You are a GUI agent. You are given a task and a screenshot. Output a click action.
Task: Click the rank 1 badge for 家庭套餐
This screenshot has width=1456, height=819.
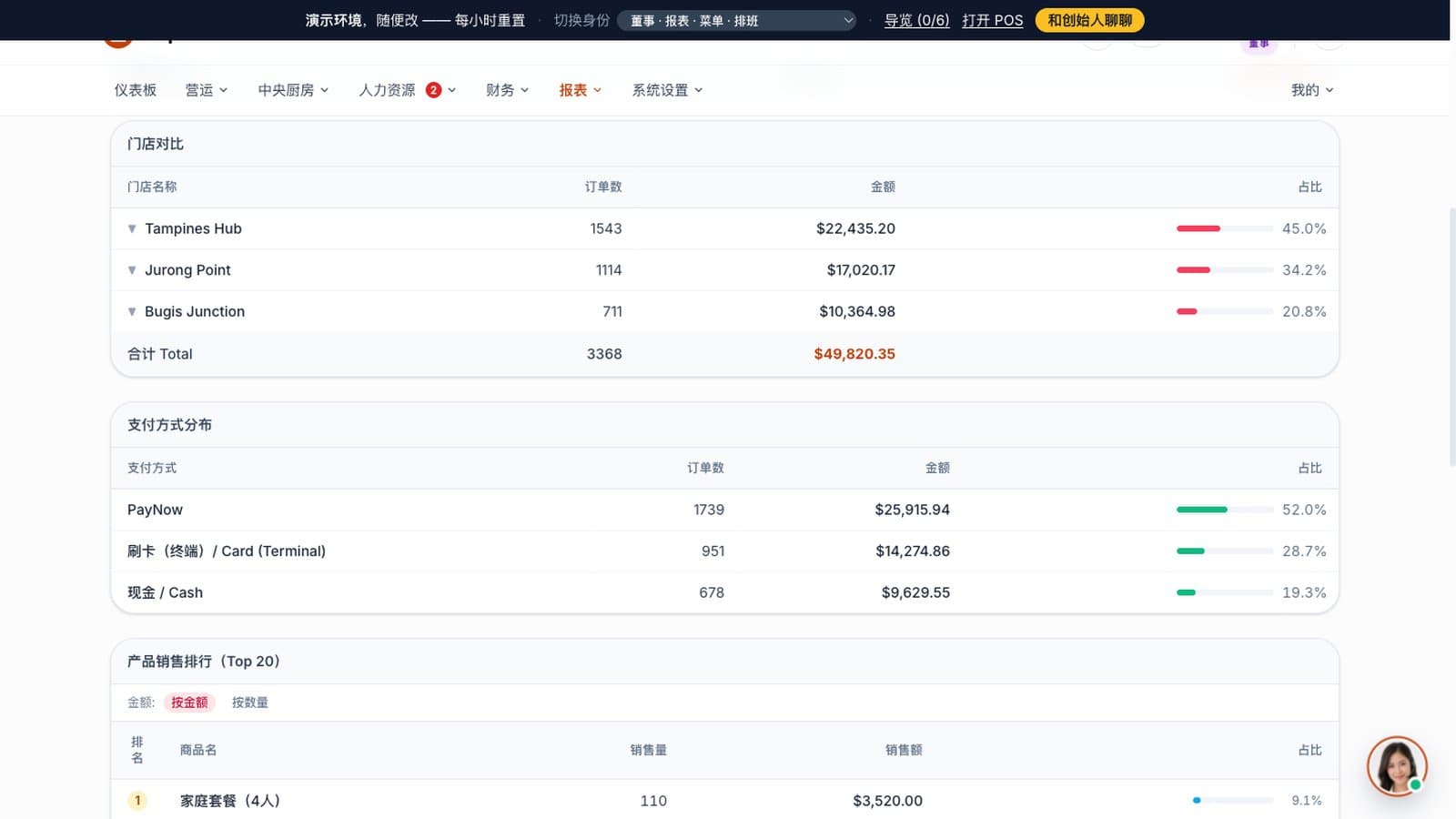[137, 801]
